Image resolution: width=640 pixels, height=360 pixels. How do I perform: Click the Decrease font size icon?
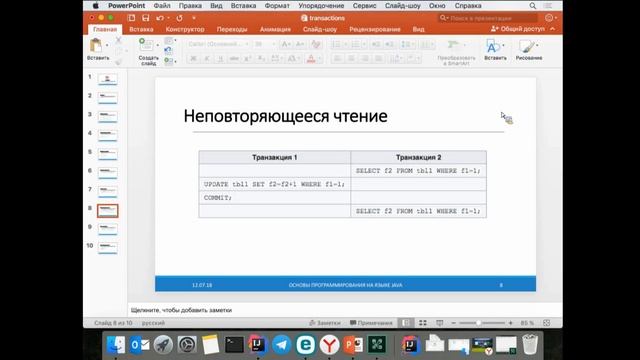pyautogui.click(x=300, y=44)
